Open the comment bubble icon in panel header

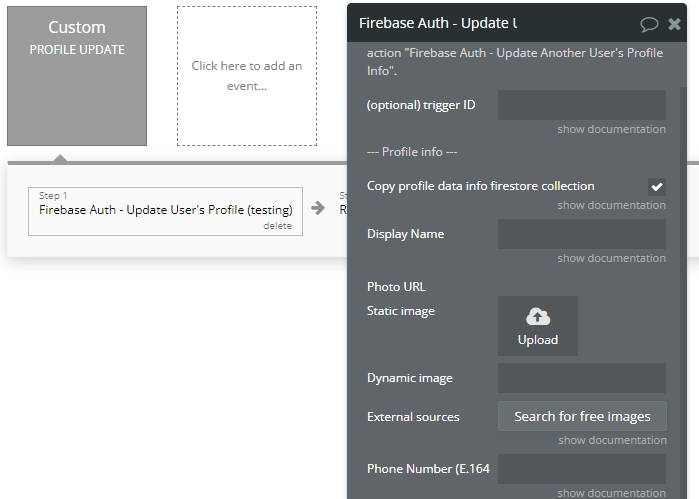(649, 24)
